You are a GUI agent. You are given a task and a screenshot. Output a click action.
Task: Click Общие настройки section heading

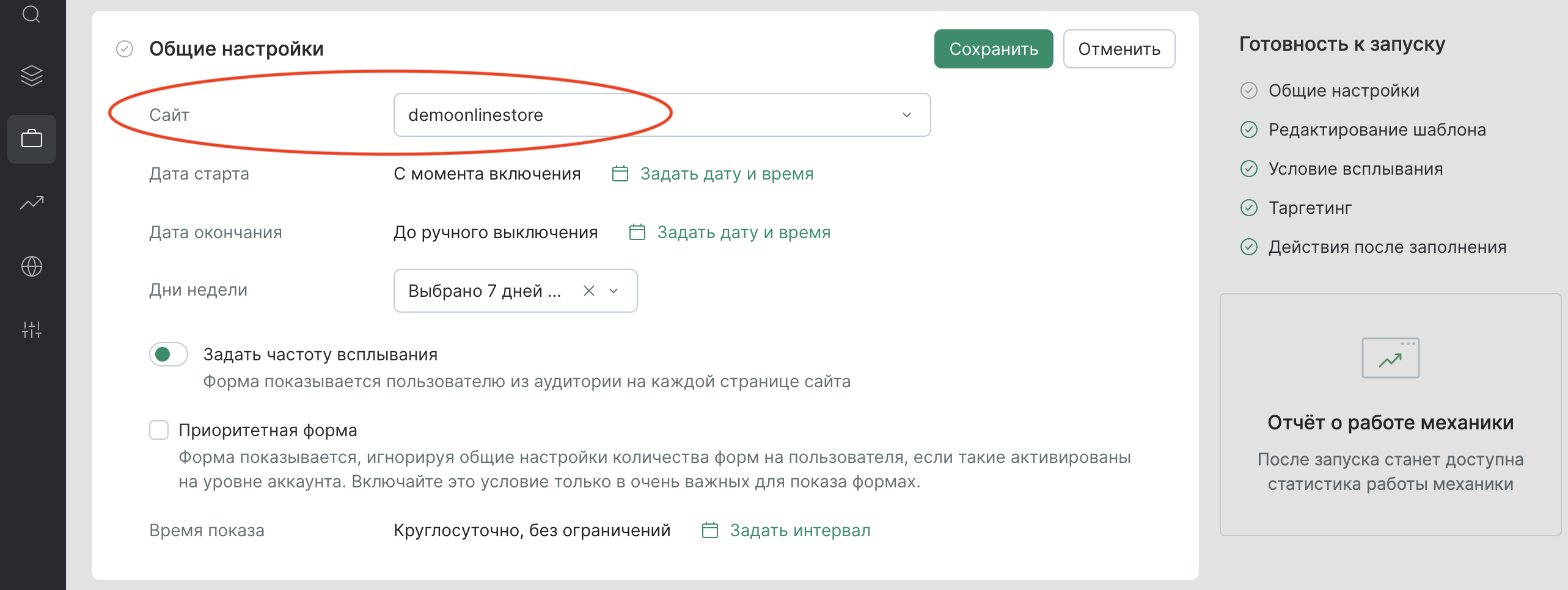236,49
